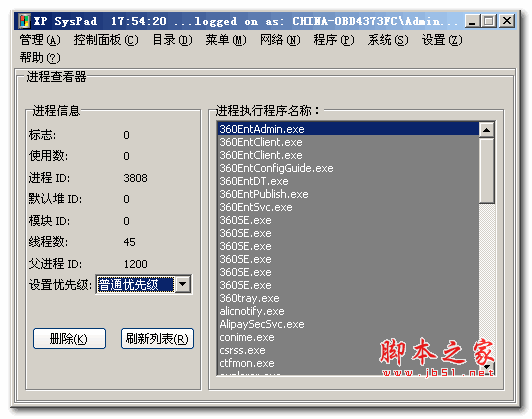The image size is (532, 419).
Task: Select csrss.exe in process list
Action: (348, 350)
